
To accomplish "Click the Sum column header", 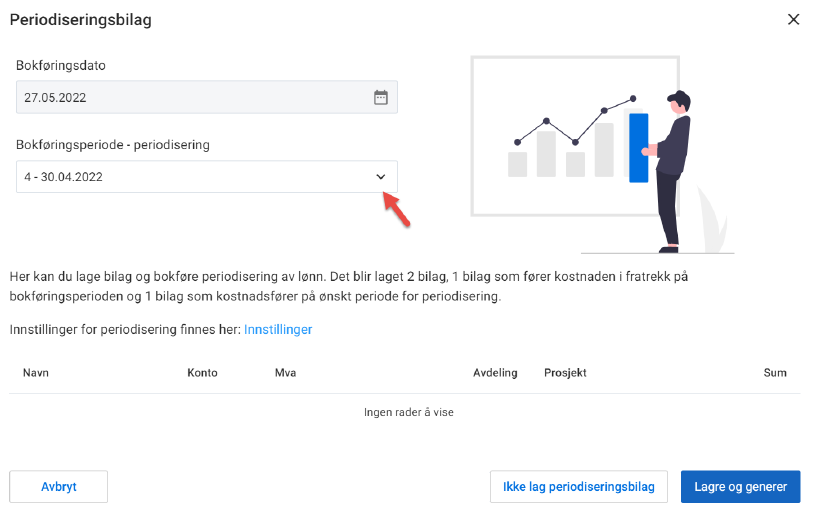I will (x=775, y=373).
